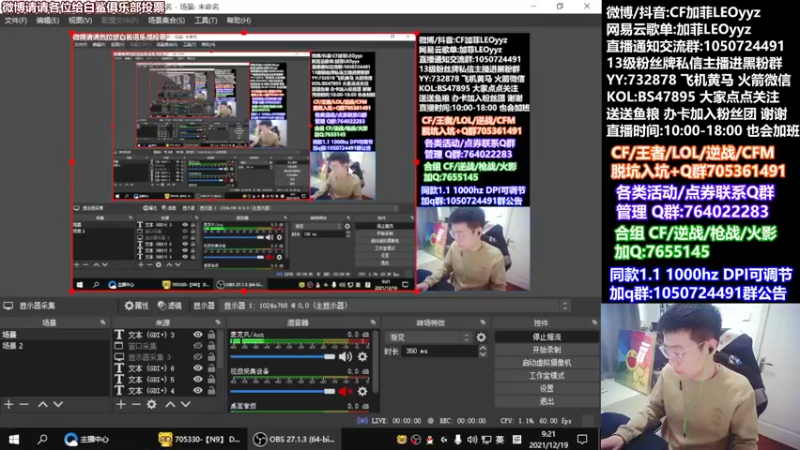Add a new scene with plus icon
The height and width of the screenshot is (450, 800).
click(9, 404)
